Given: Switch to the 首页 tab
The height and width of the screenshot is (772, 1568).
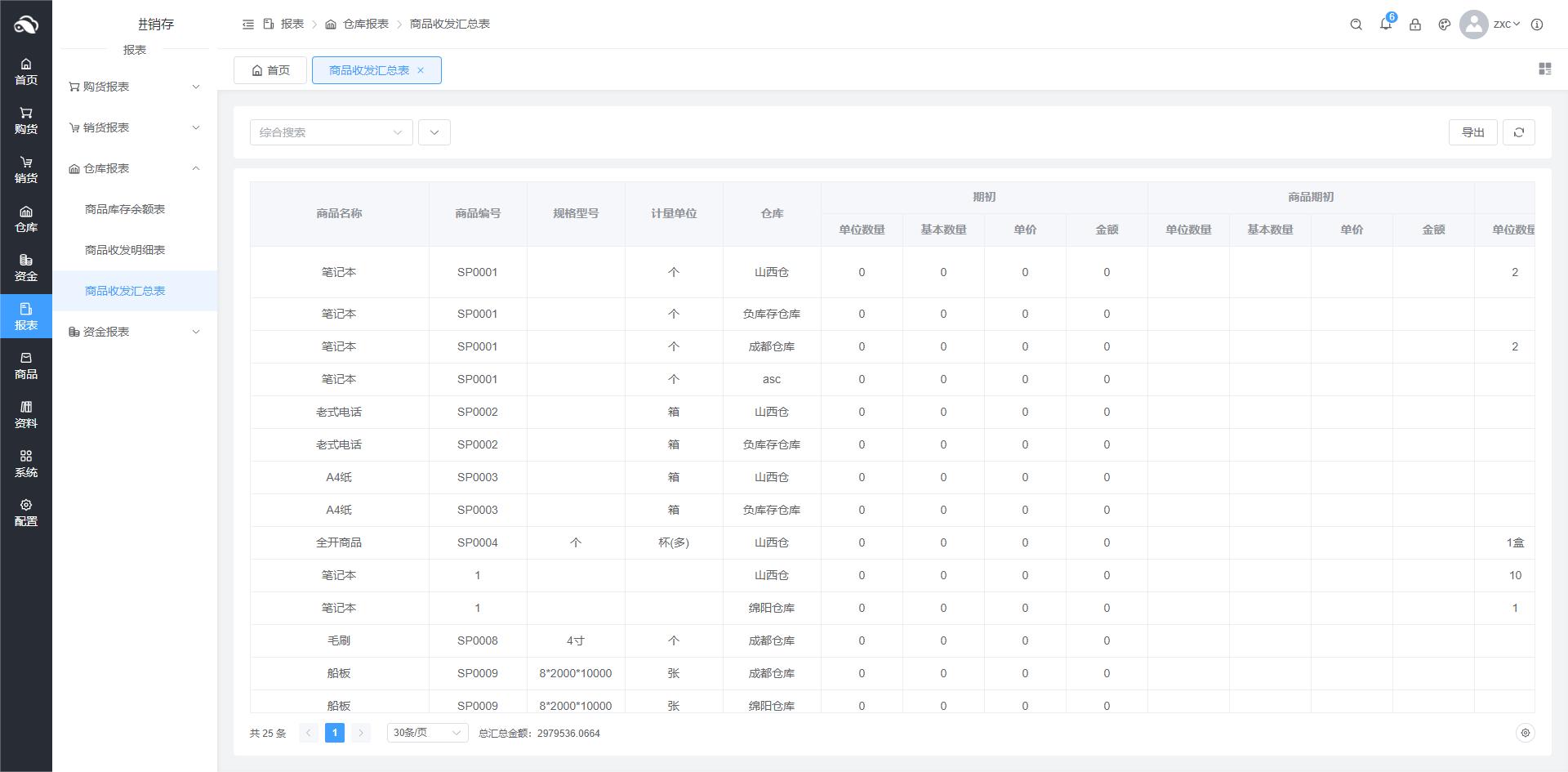Looking at the screenshot, I should [x=270, y=70].
